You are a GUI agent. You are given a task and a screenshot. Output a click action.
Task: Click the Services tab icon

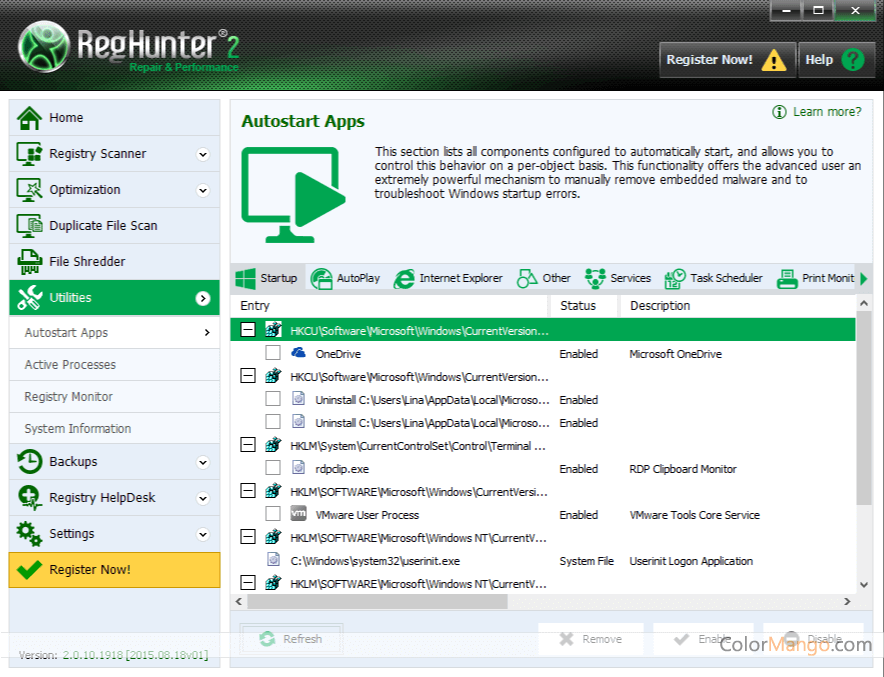coord(595,278)
